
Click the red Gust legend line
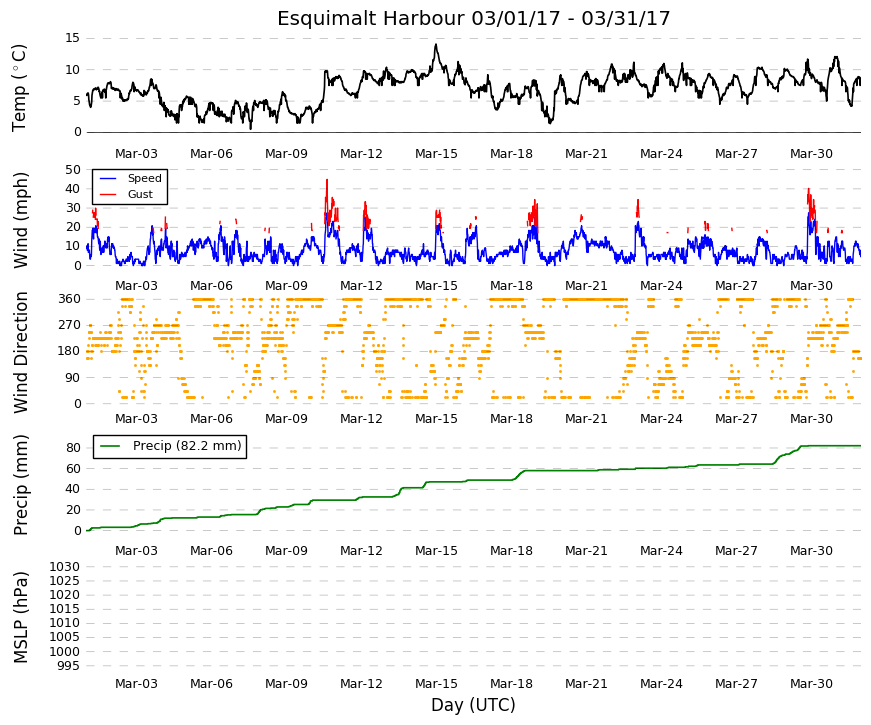[x=107, y=194]
